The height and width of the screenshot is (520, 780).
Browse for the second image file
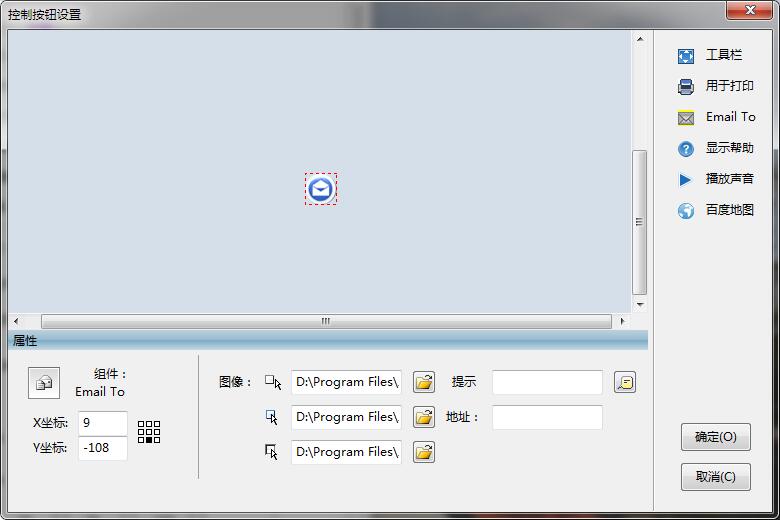[424, 417]
